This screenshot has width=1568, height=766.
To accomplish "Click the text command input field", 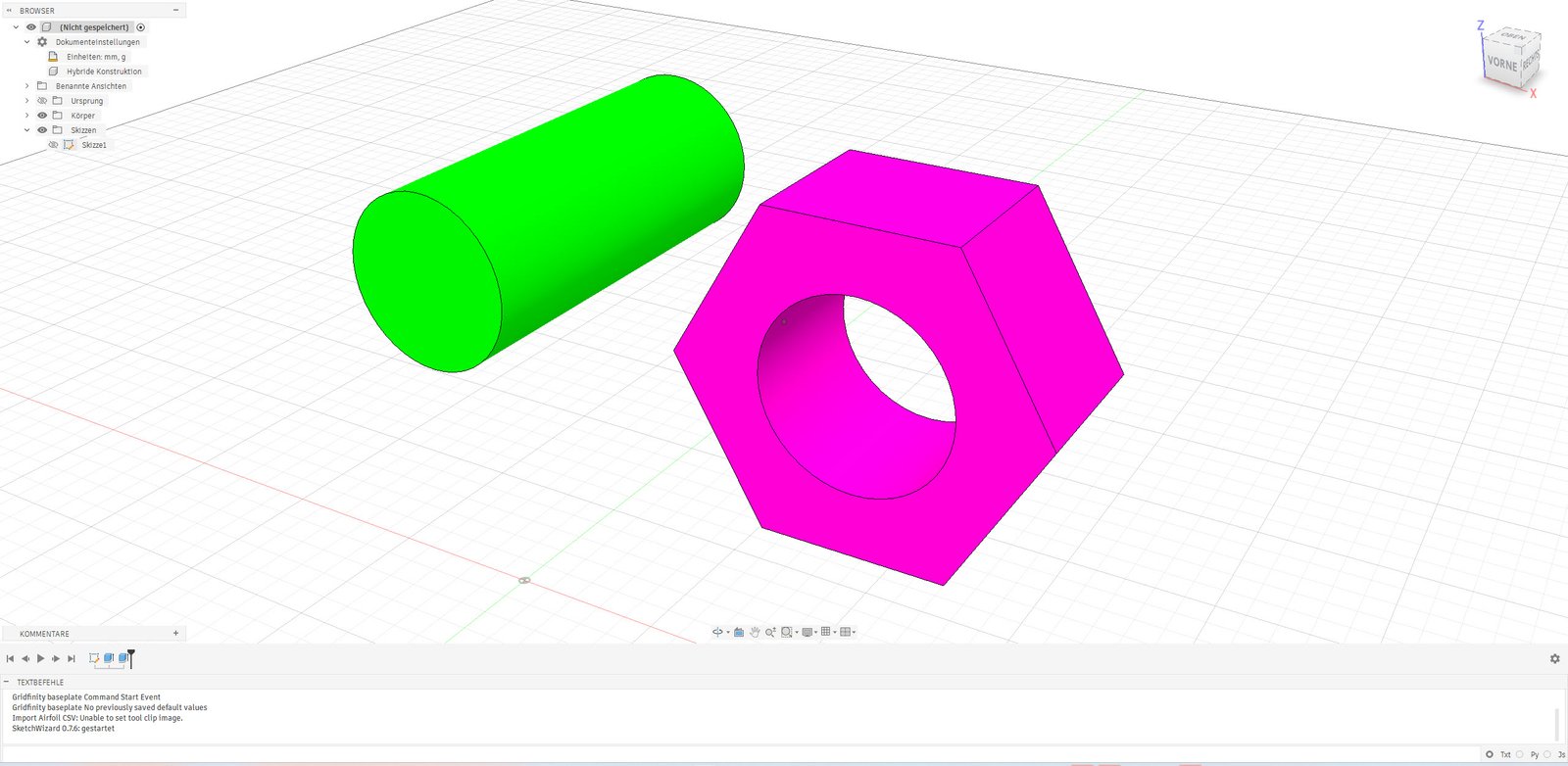I will click(x=741, y=754).
